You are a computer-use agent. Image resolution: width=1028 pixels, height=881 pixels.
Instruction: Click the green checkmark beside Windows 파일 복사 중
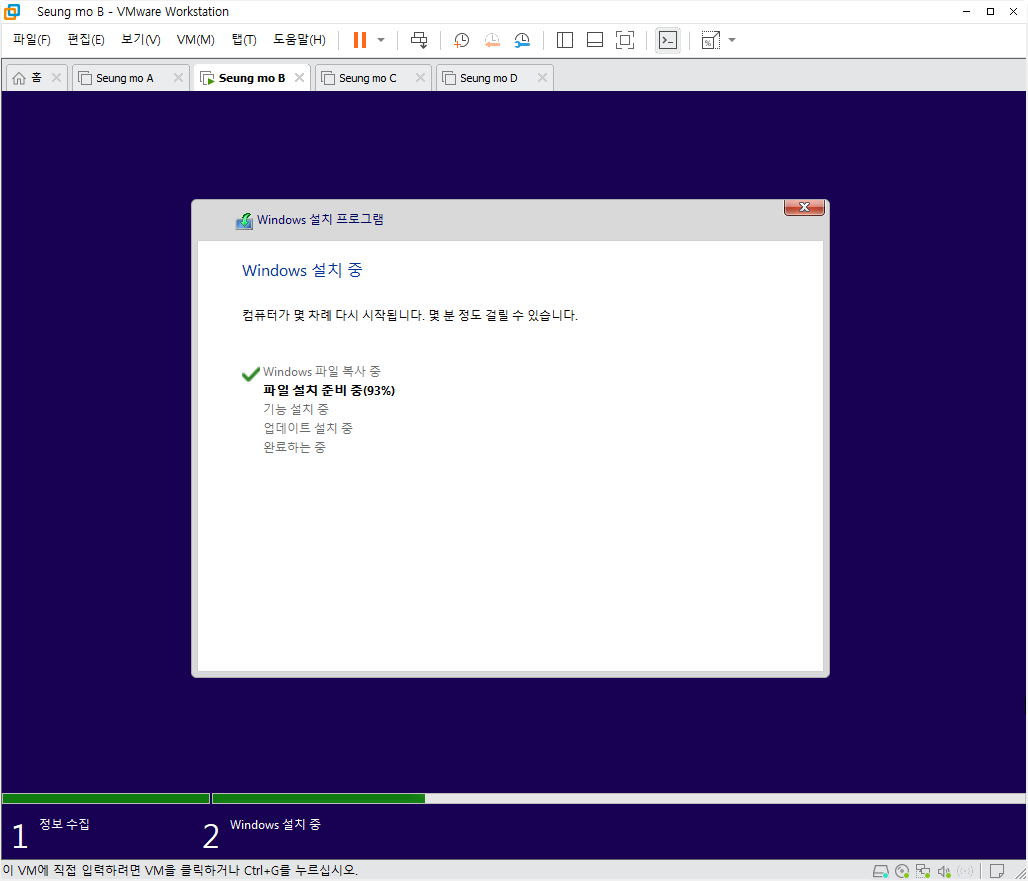pyautogui.click(x=250, y=374)
